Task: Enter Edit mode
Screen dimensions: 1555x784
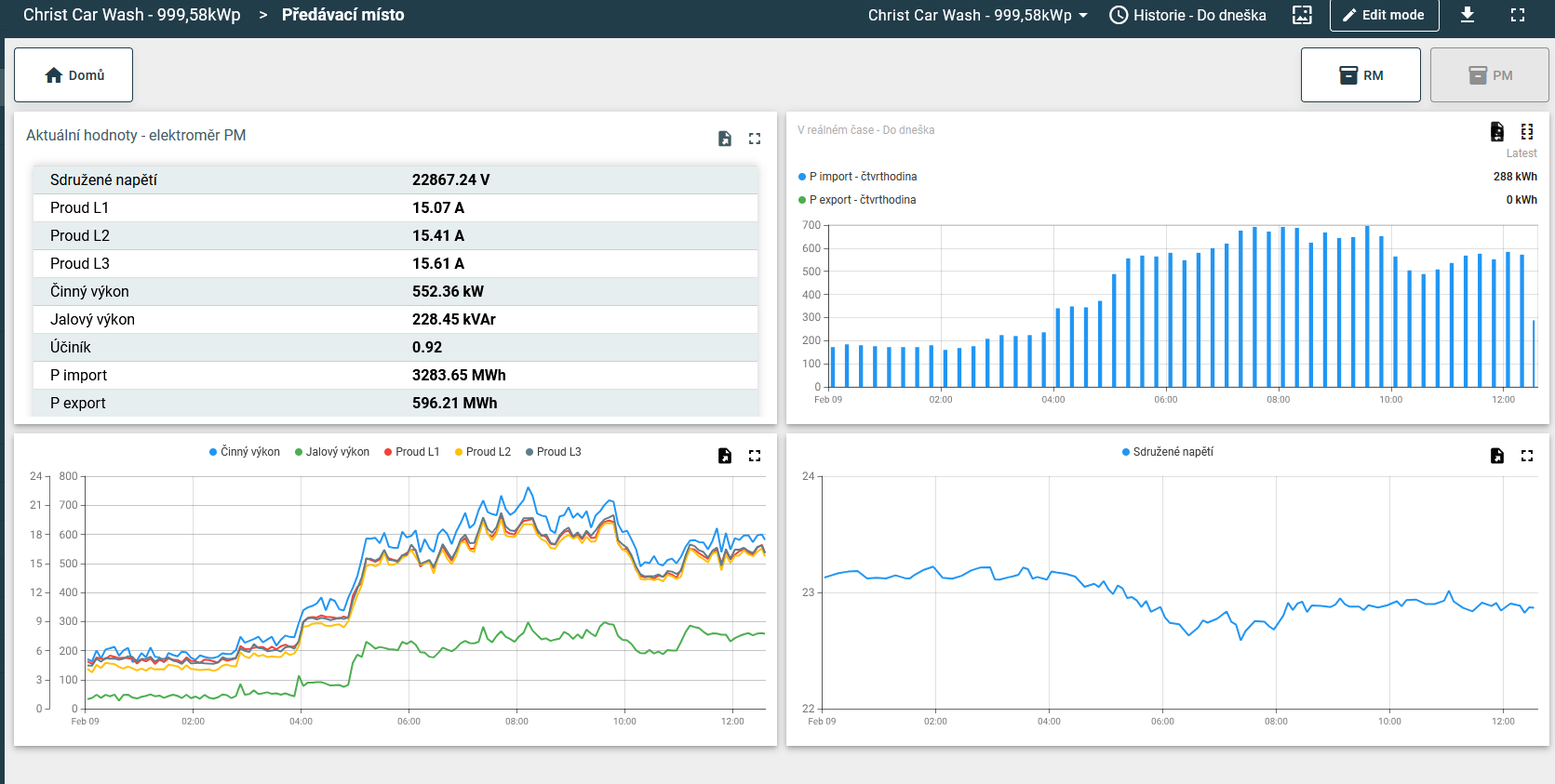Action: [1384, 15]
